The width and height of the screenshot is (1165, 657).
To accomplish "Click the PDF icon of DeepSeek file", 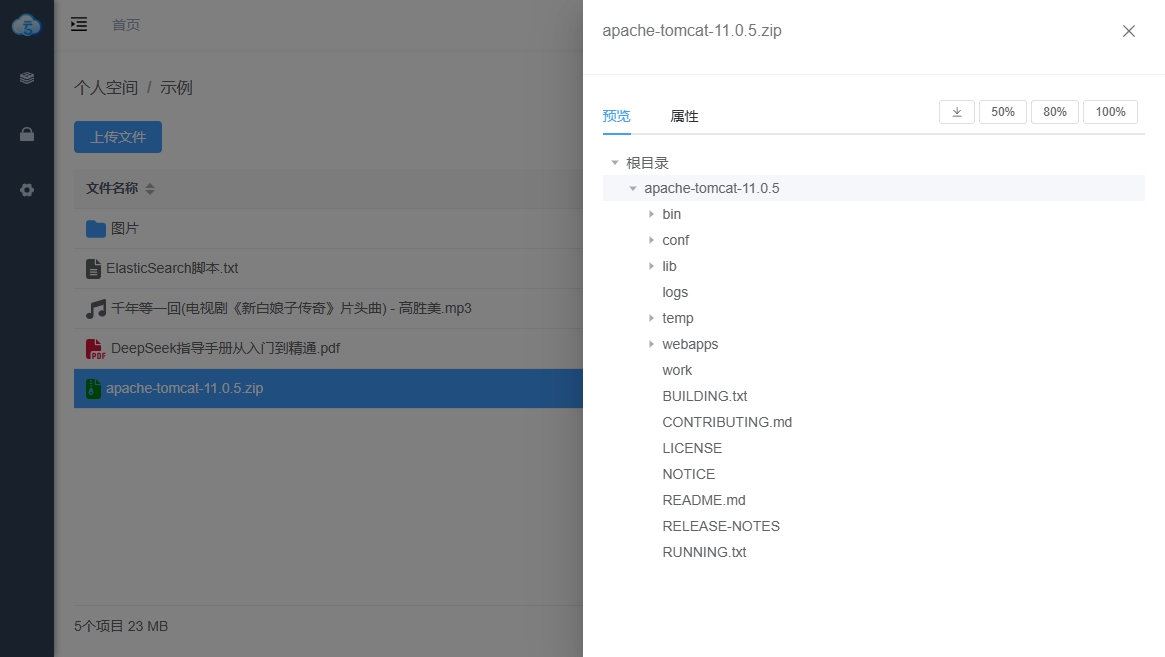I will point(95,349).
